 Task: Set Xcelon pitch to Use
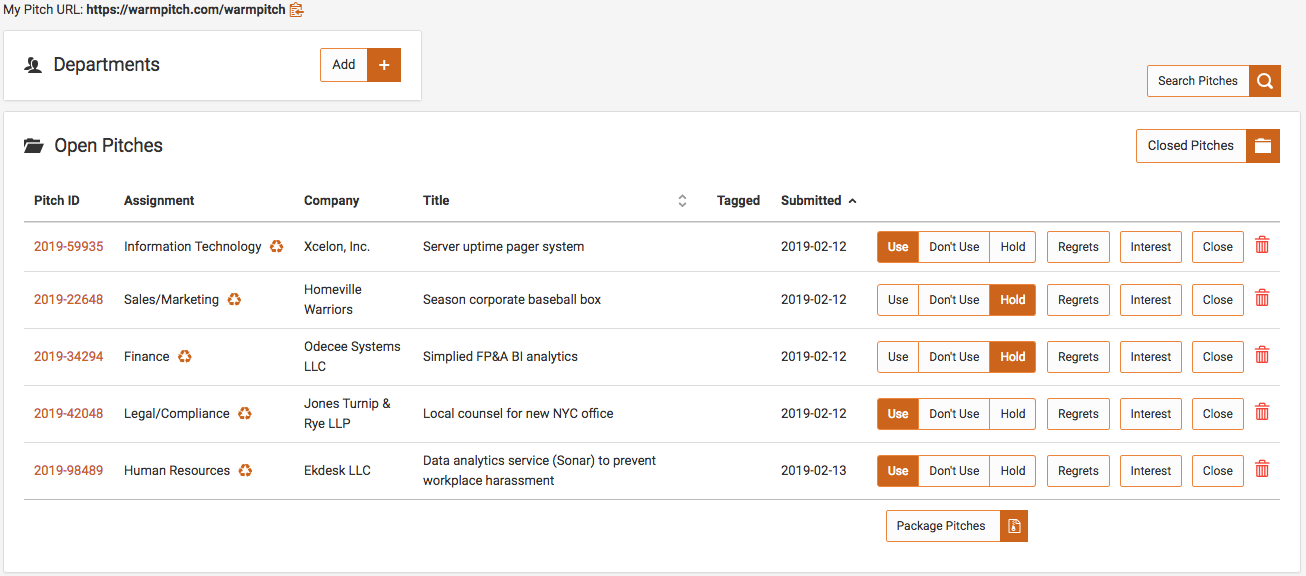(x=898, y=247)
